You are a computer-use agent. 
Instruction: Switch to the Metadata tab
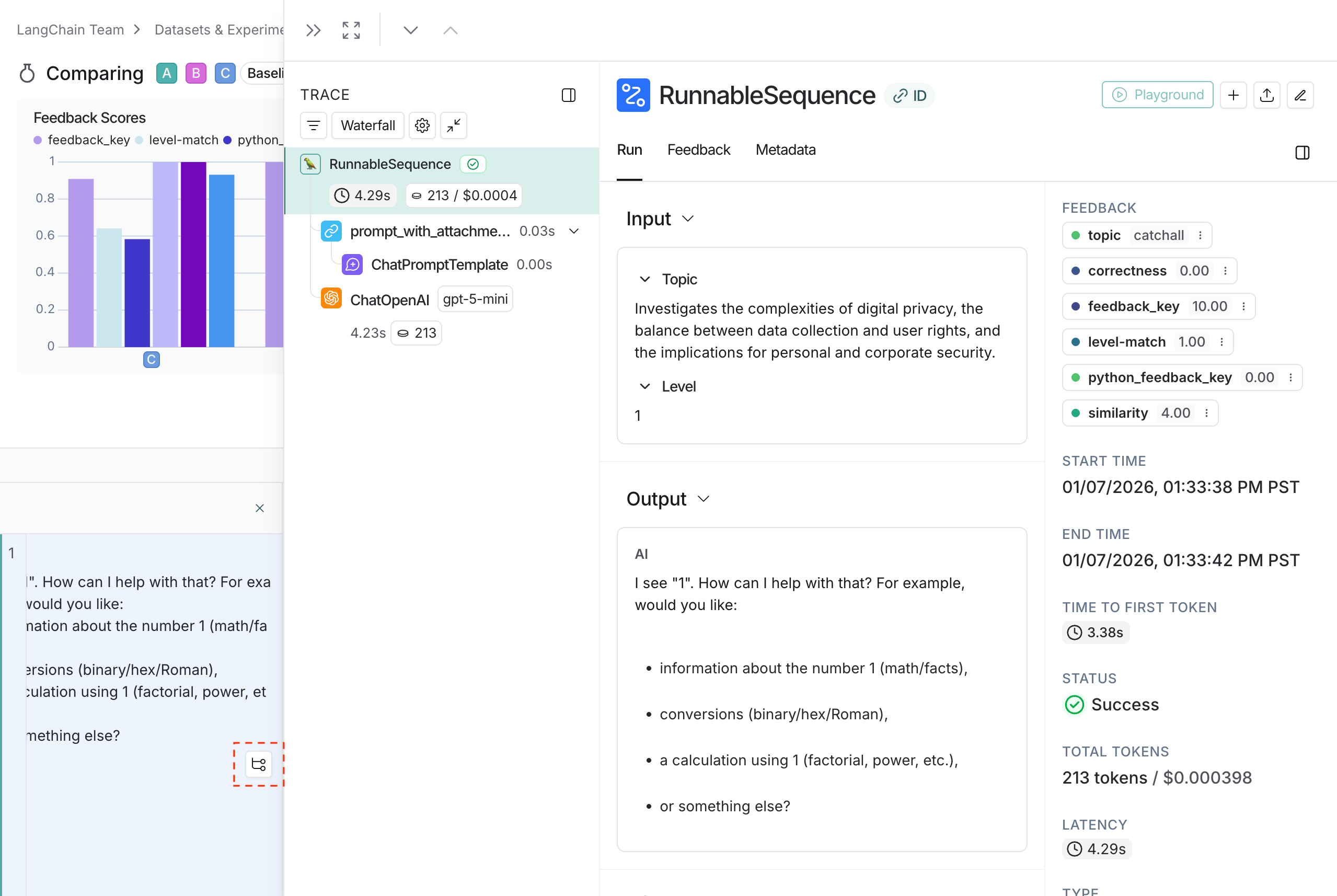tap(786, 150)
